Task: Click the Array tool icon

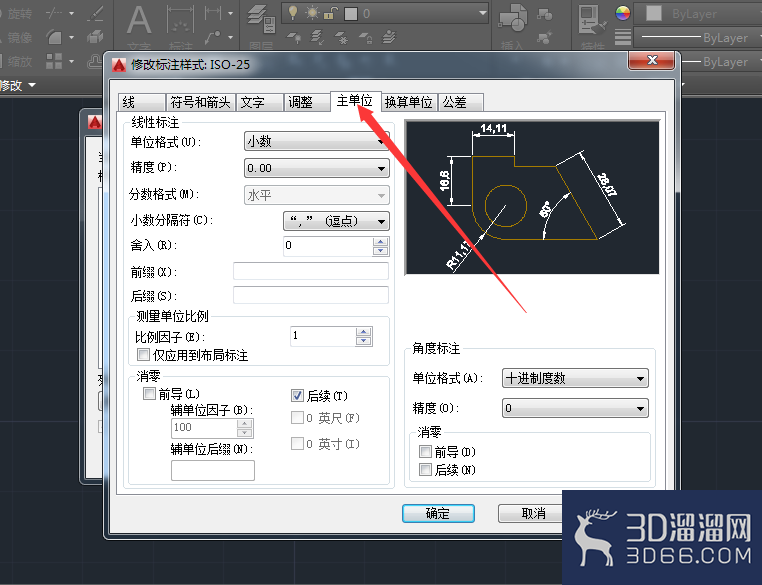Action: [54, 61]
